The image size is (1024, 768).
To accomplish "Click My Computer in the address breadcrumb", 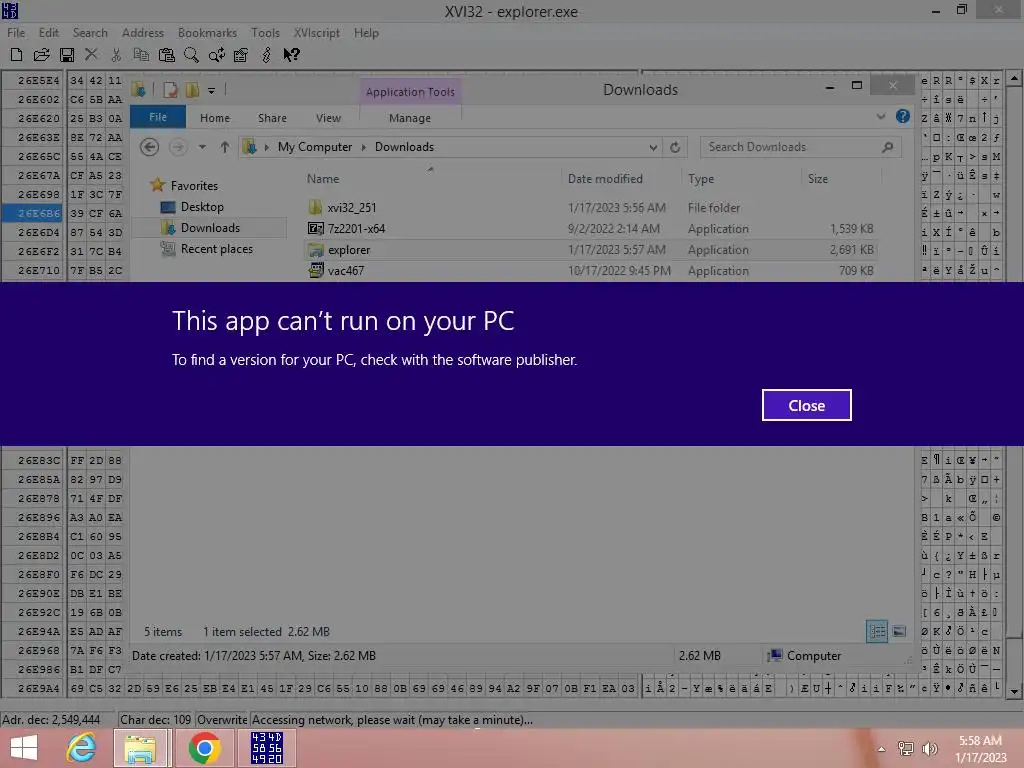I will pos(315,147).
